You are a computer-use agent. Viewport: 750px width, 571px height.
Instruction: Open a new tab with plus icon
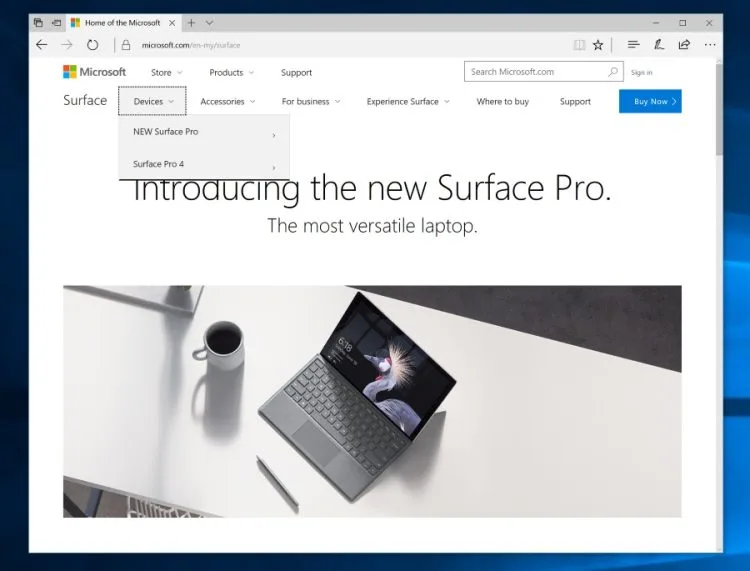pos(191,22)
